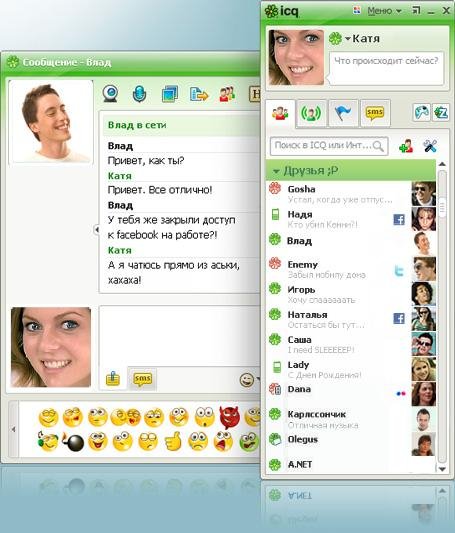Viewport: 455px width, 533px height.
Task: Open multi-user chat icon in message toolbar
Action: pos(227,94)
